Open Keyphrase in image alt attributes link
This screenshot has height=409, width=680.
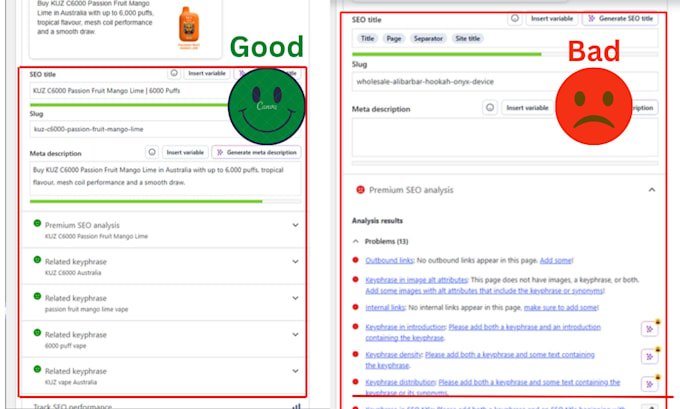tap(416, 280)
